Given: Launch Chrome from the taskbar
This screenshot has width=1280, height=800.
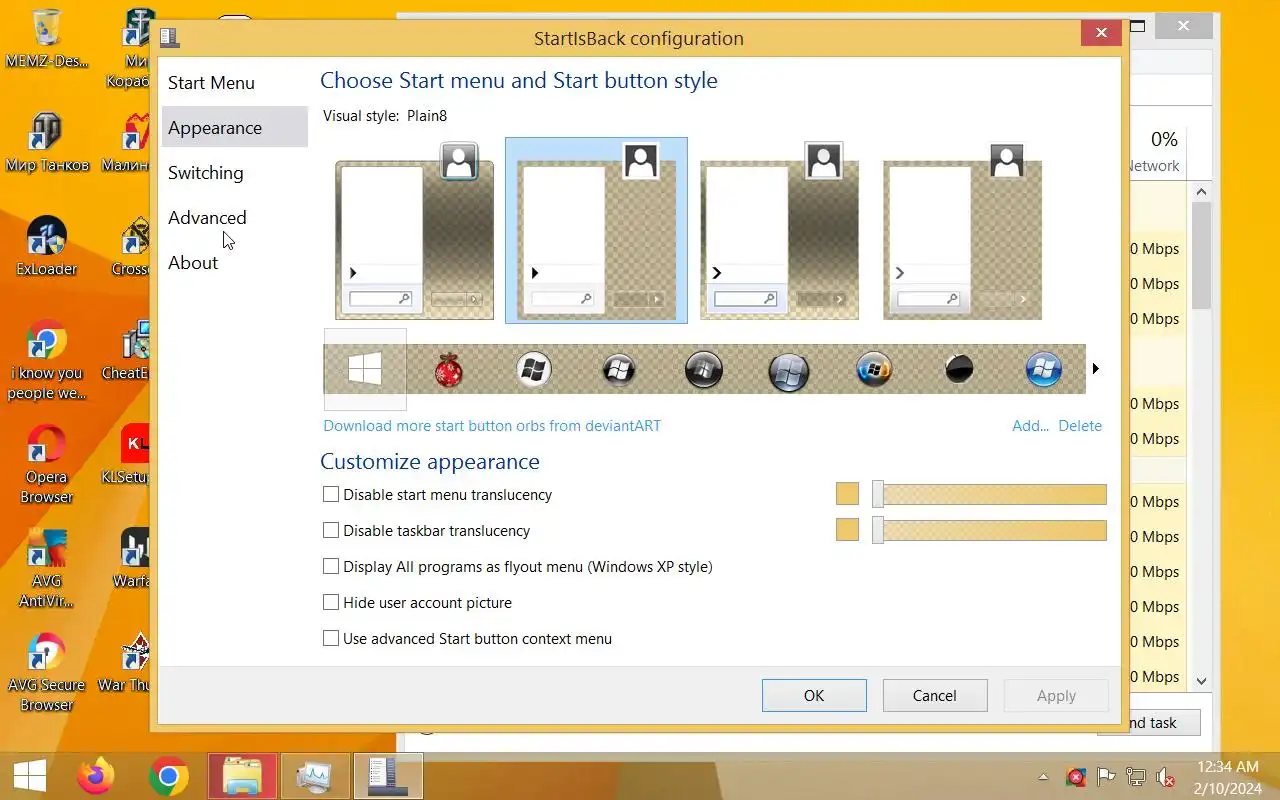Looking at the screenshot, I should point(169,776).
